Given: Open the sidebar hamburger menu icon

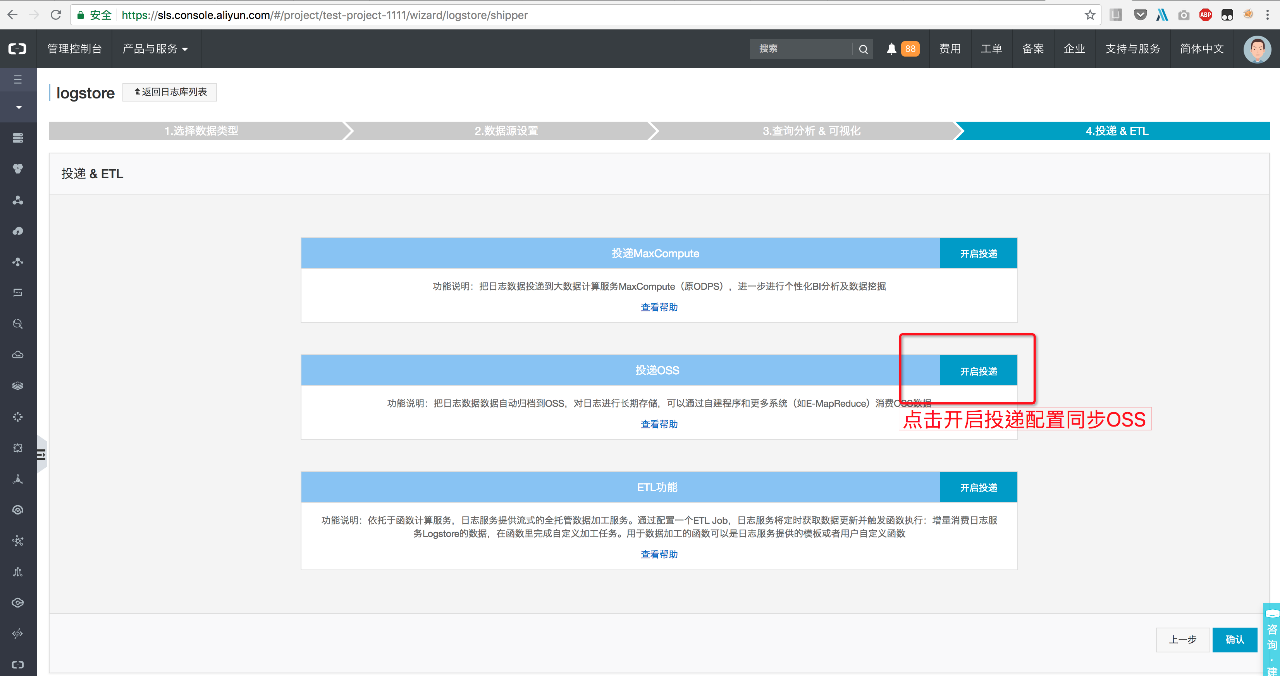Looking at the screenshot, I should pos(18,79).
